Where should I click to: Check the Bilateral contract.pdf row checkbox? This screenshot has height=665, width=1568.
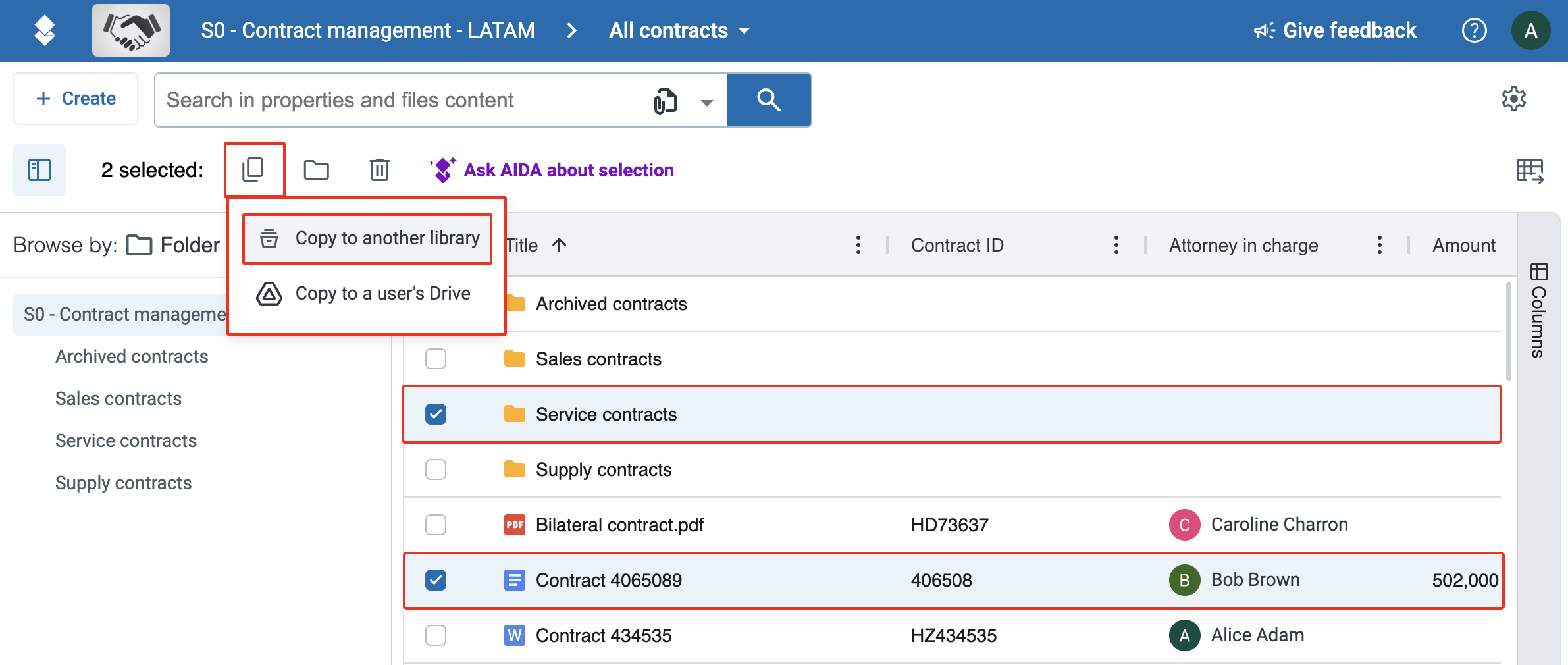[x=436, y=525]
